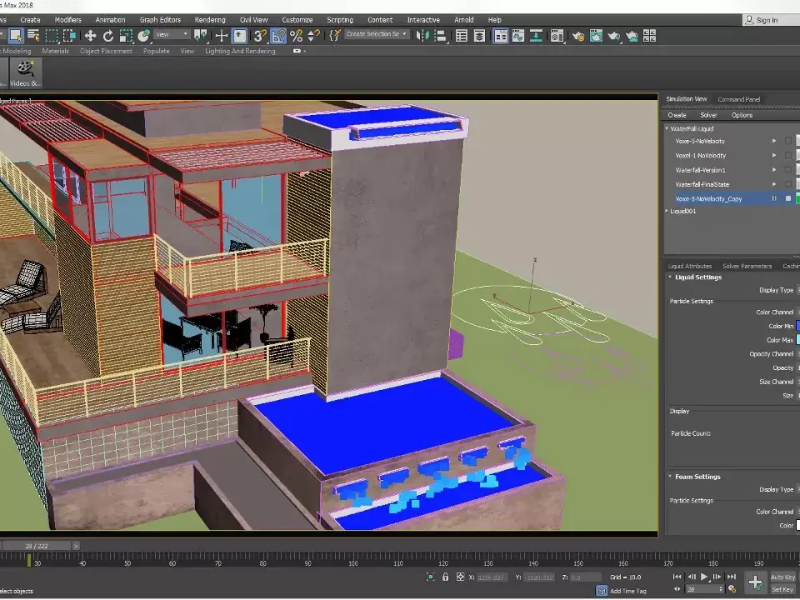Click the large Set Keys plus button
The image size is (800, 600).
[755, 583]
